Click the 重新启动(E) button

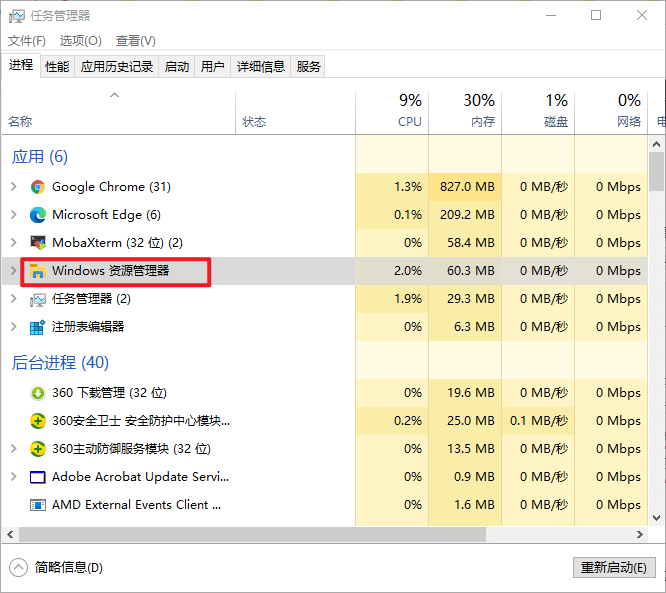614,568
